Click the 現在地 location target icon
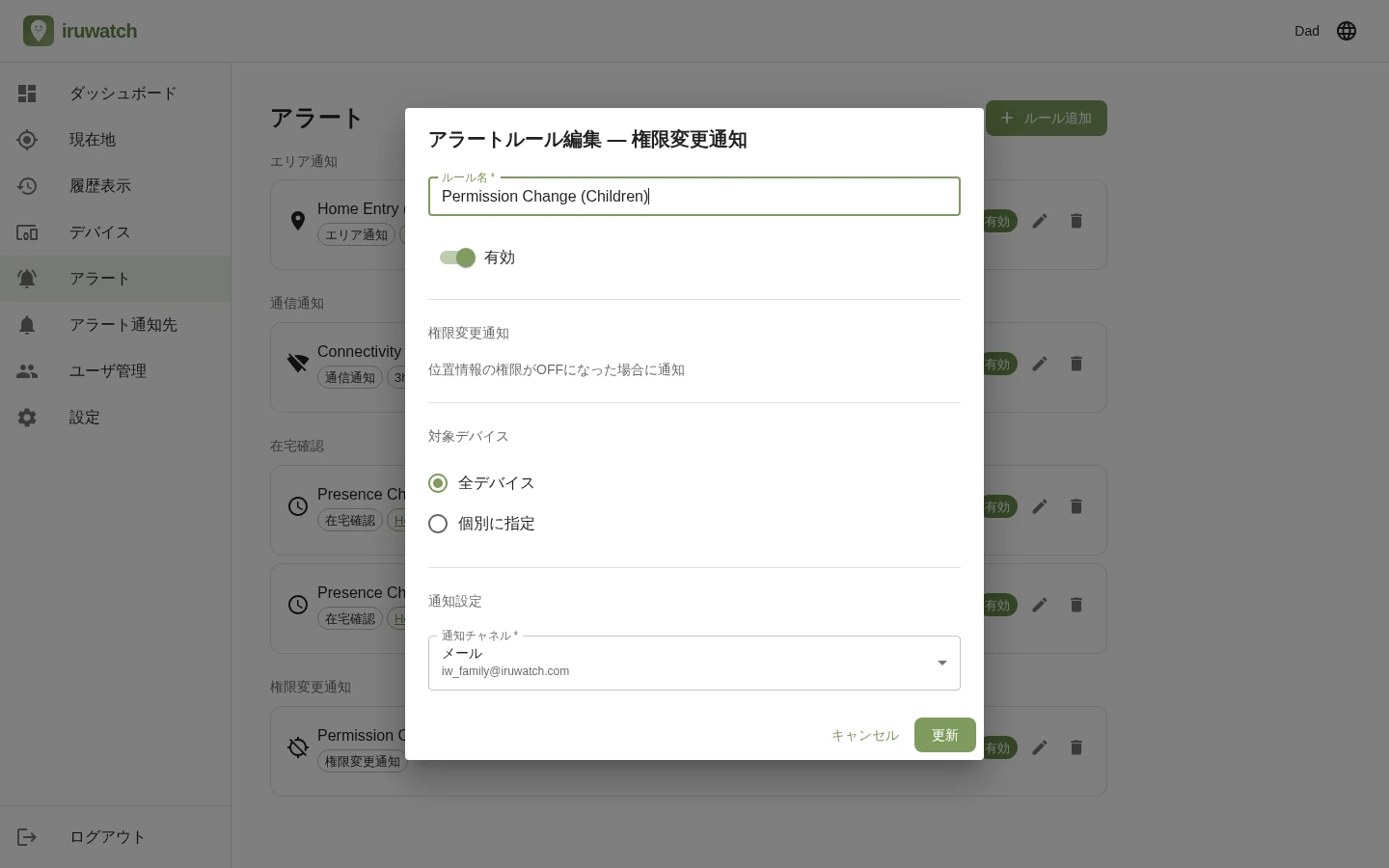The image size is (1389, 868). coord(27,140)
